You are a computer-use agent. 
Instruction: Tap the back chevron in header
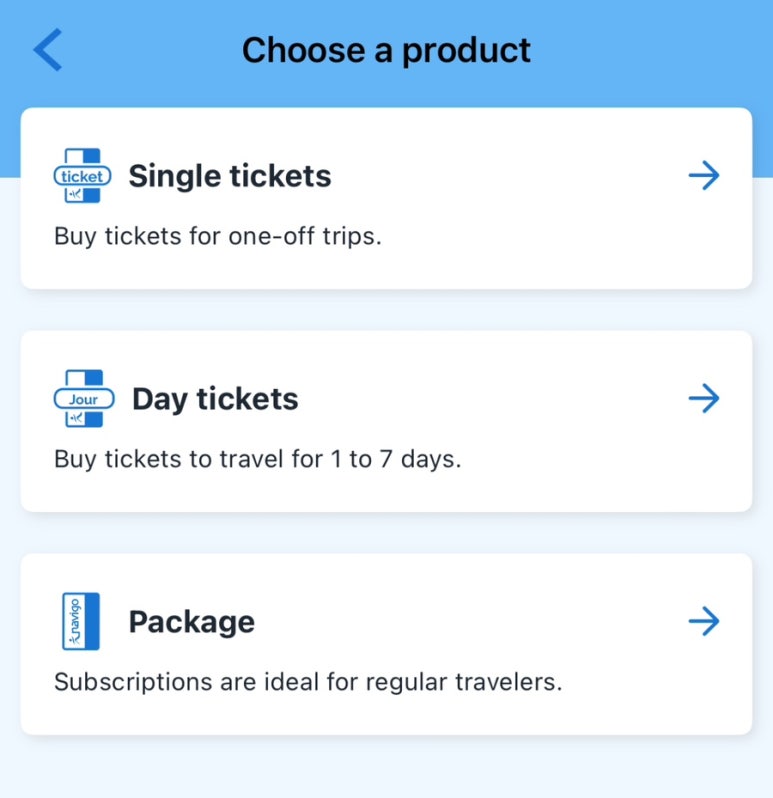(x=48, y=49)
